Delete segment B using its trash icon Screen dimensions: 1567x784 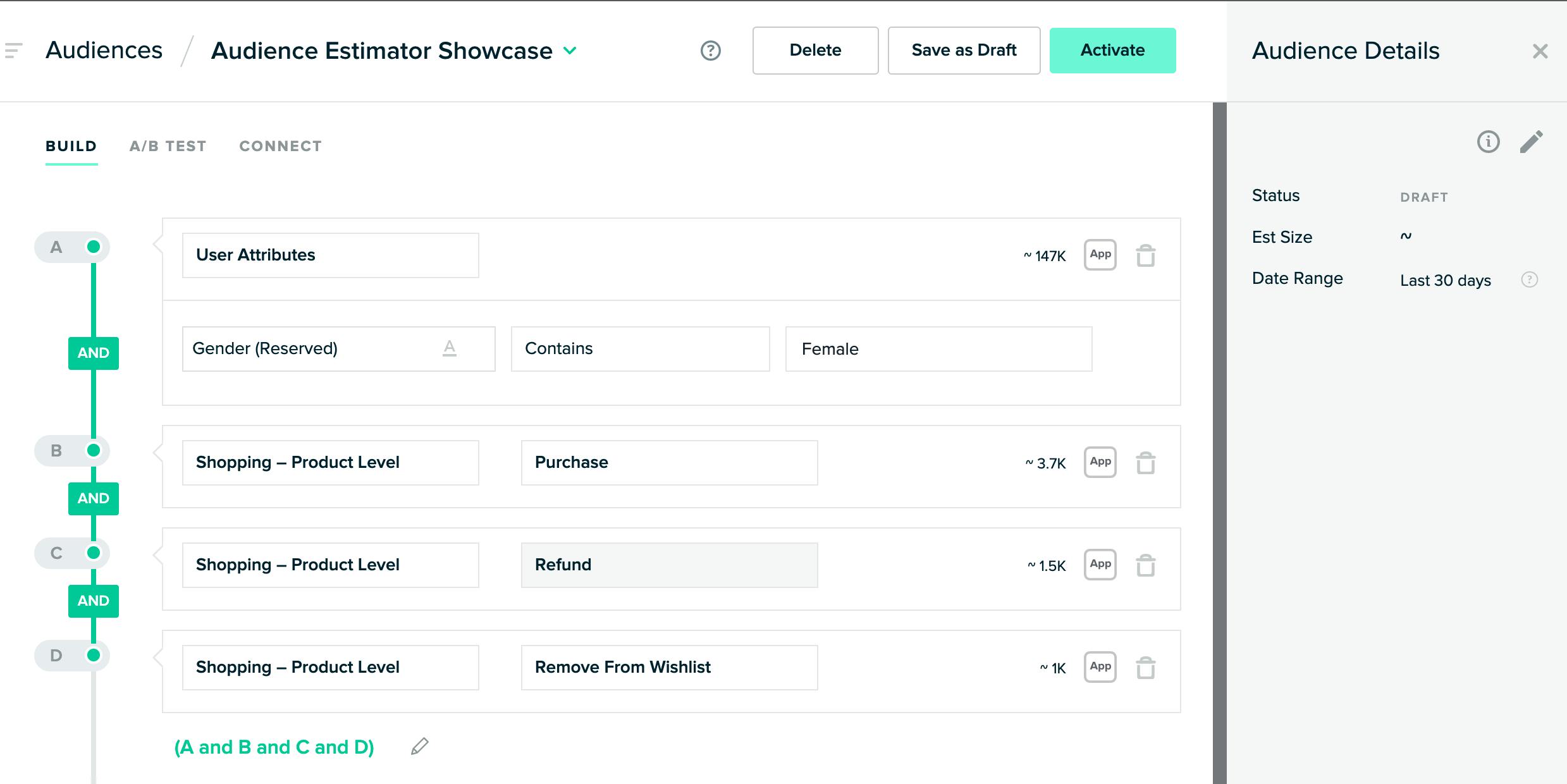[1147, 462]
